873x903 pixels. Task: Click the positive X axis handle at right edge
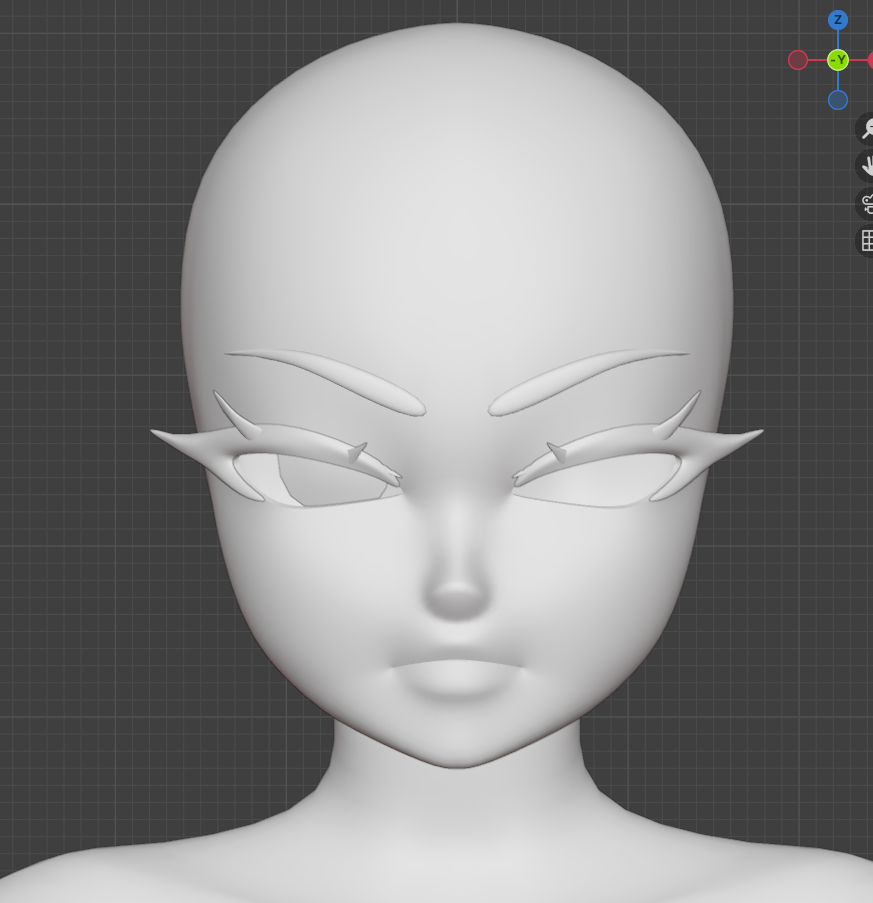tap(869, 60)
